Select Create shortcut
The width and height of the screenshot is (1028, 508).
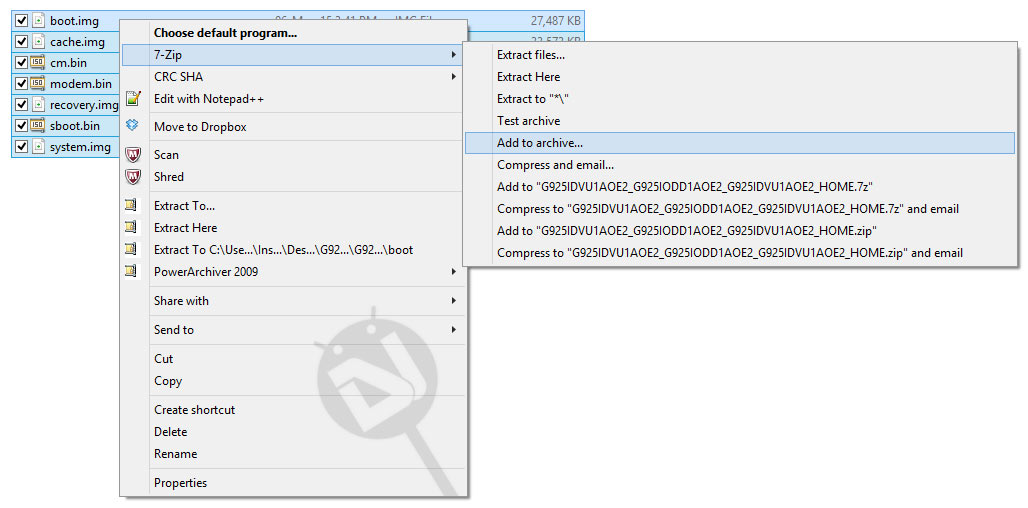point(194,410)
